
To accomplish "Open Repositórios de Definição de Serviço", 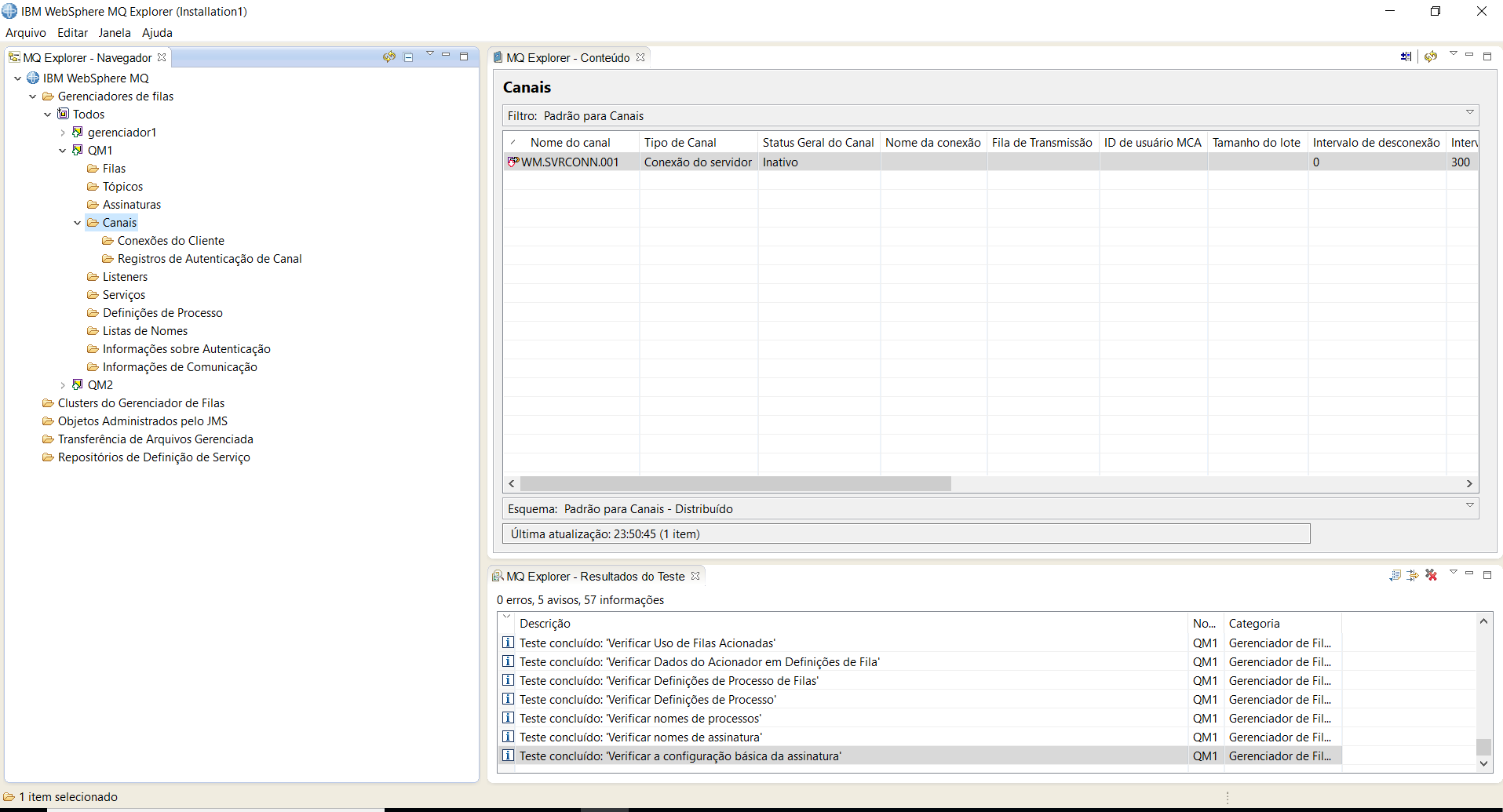I will pyautogui.click(x=154, y=457).
